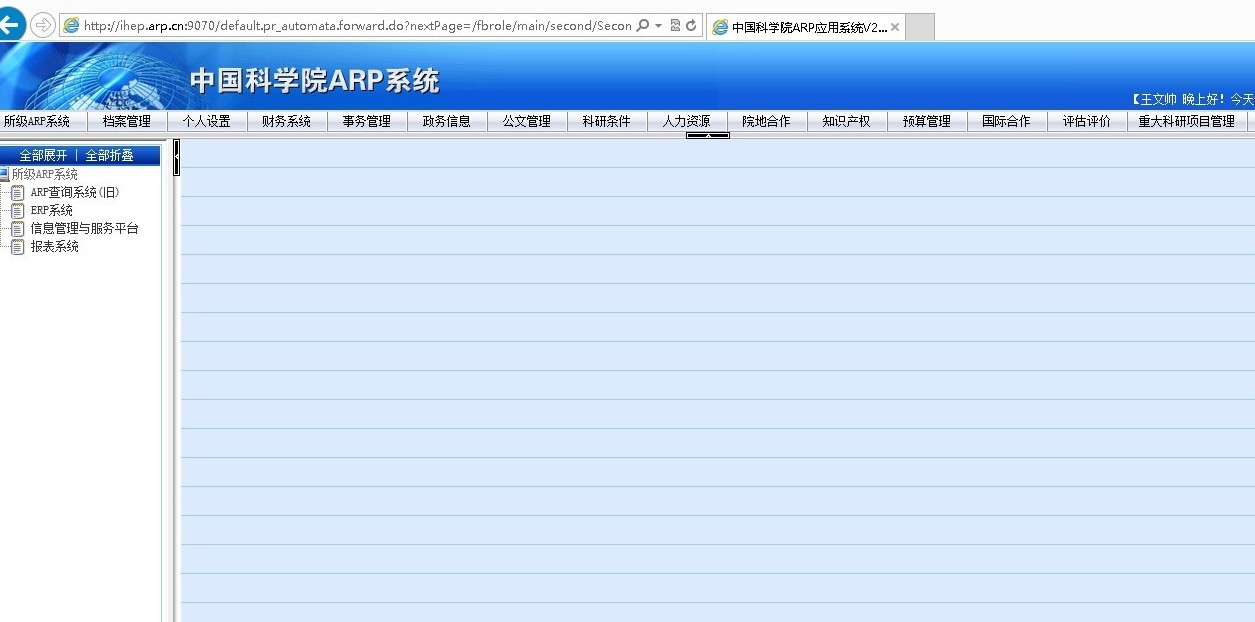
Task: Collapse all tree nodes with 全部折叠
Action: (x=109, y=156)
